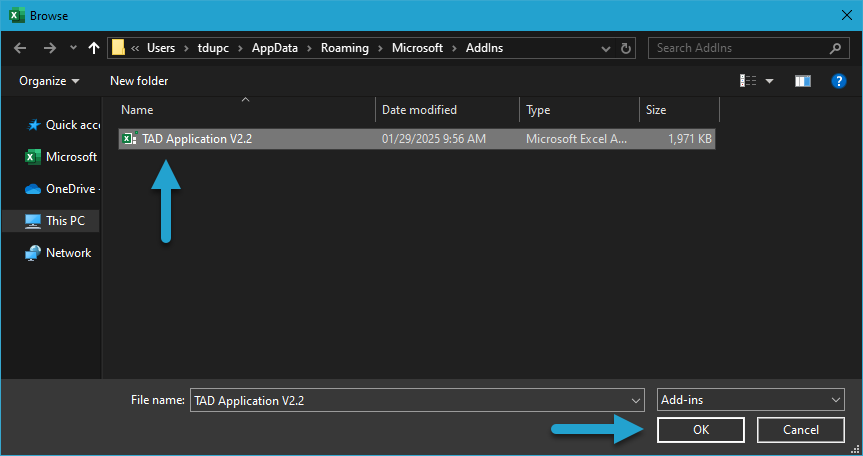Click the search magnifier icon
863x456 pixels.
(835, 48)
